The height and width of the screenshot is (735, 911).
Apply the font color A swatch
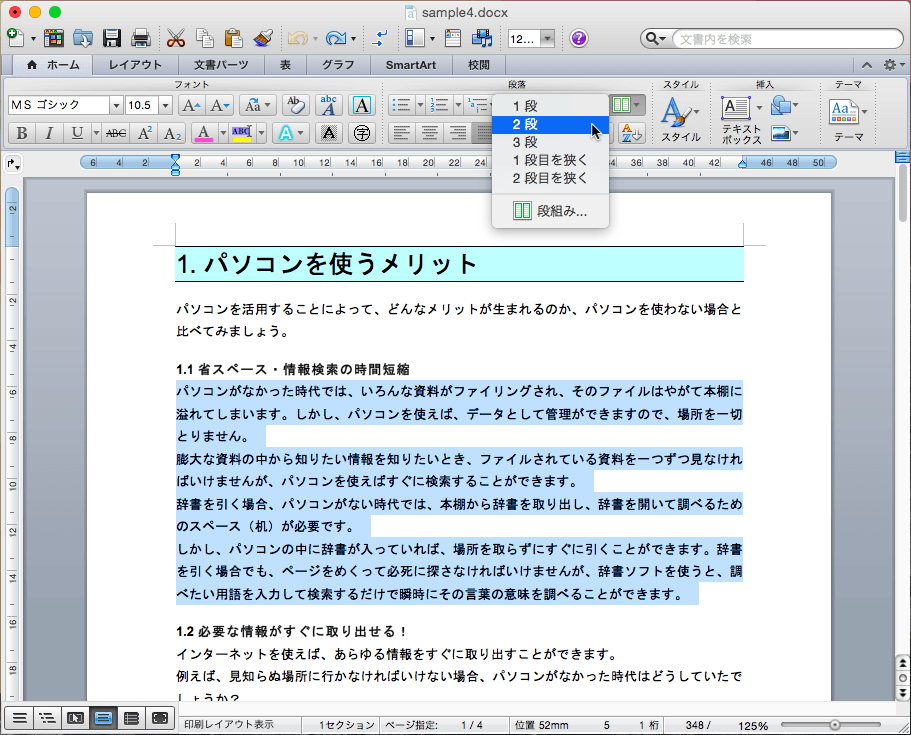click(x=203, y=134)
